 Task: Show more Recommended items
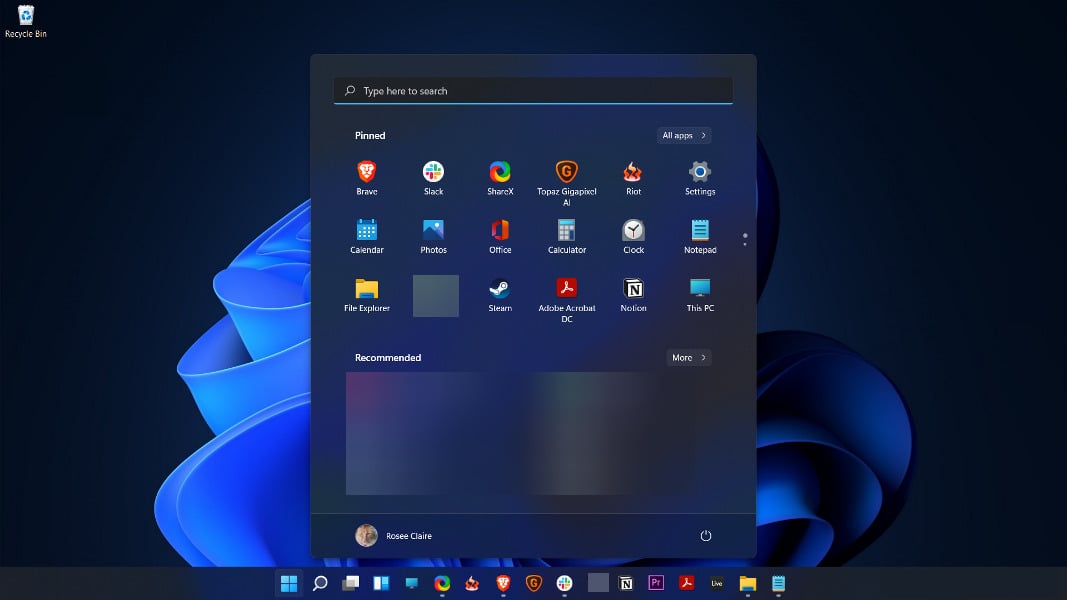[x=688, y=357]
